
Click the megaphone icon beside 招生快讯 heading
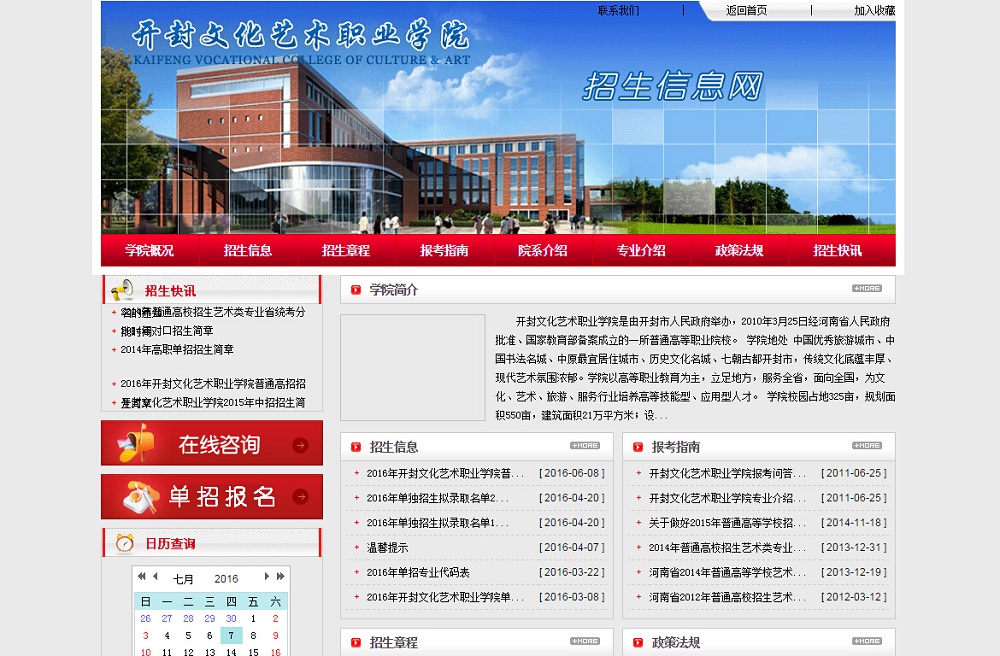tap(122, 290)
